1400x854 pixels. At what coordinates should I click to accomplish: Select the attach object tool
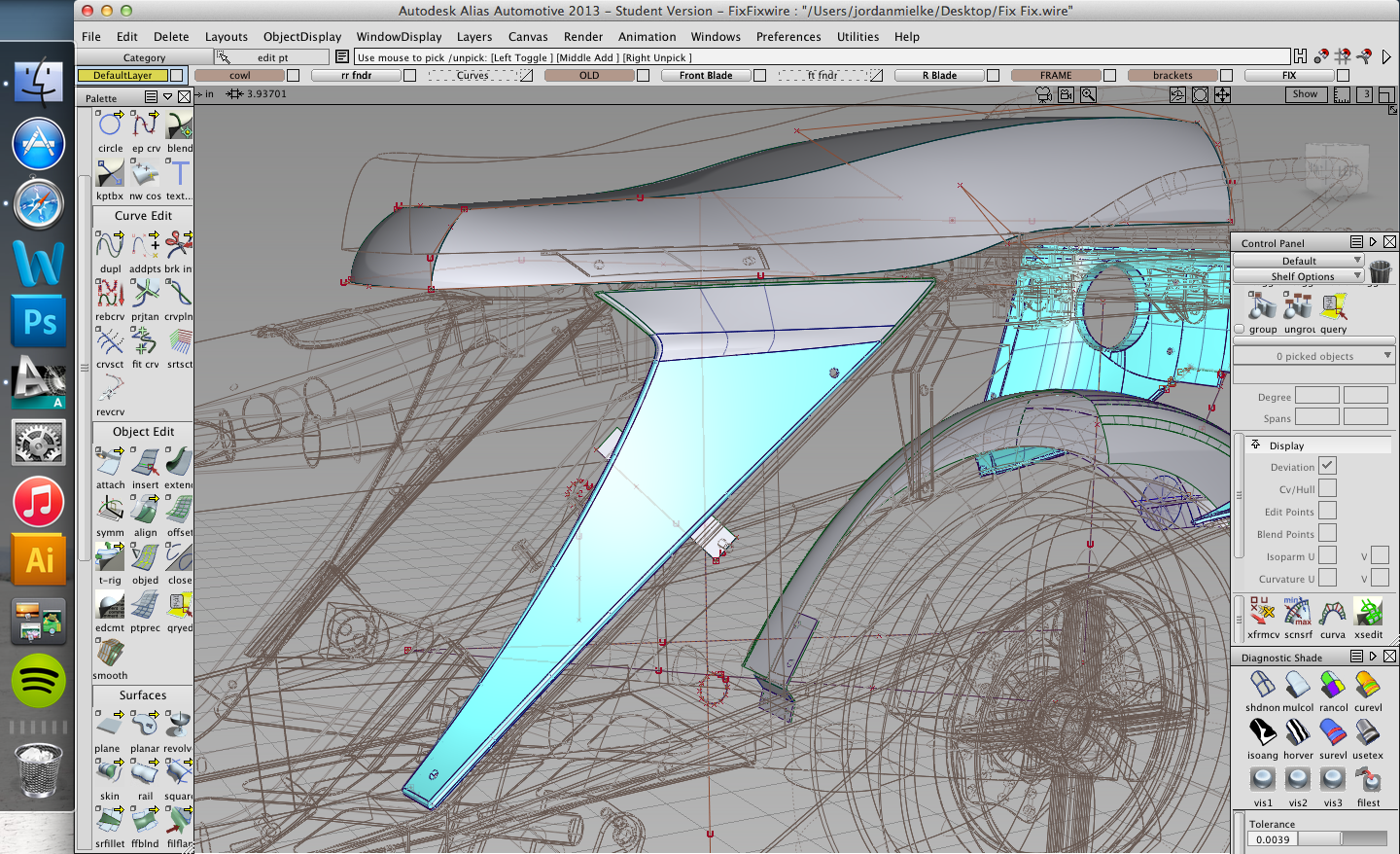tap(110, 462)
